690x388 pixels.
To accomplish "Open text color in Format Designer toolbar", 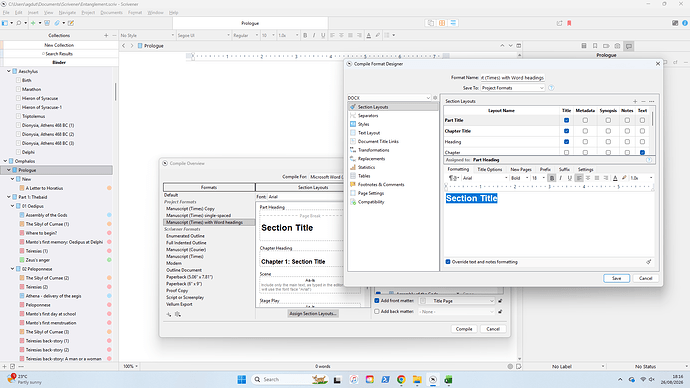I will (615, 178).
